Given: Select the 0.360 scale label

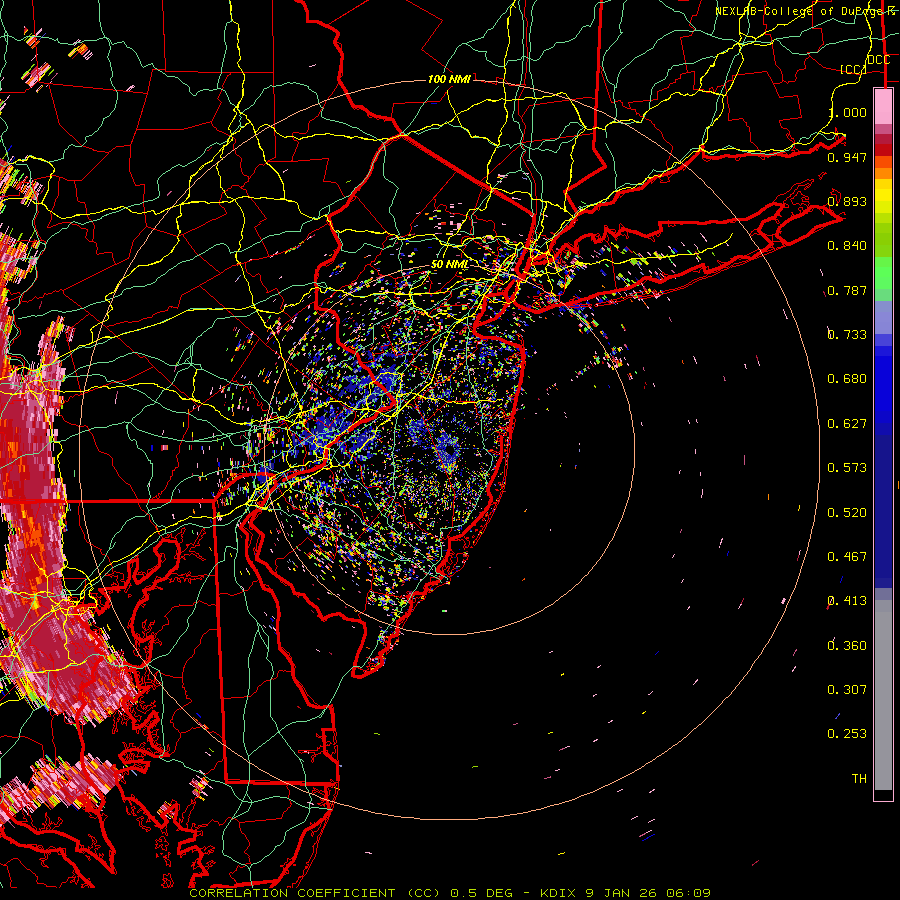Looking at the screenshot, I should pyautogui.click(x=847, y=646).
